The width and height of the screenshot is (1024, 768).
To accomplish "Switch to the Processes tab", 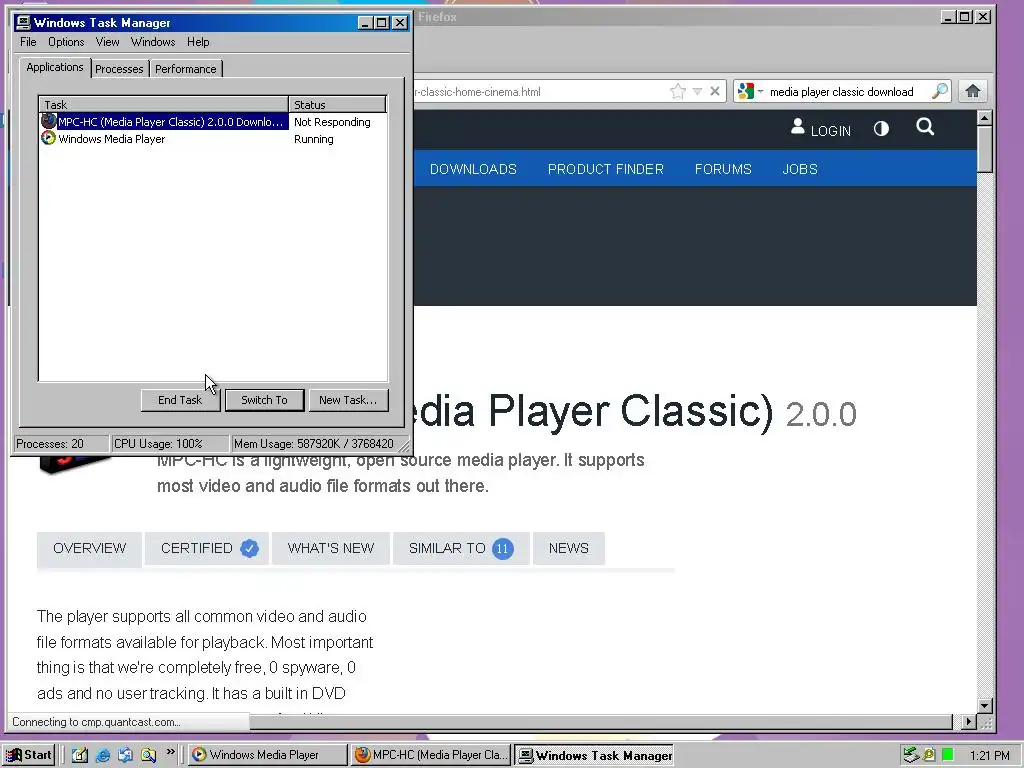I will coord(119,69).
